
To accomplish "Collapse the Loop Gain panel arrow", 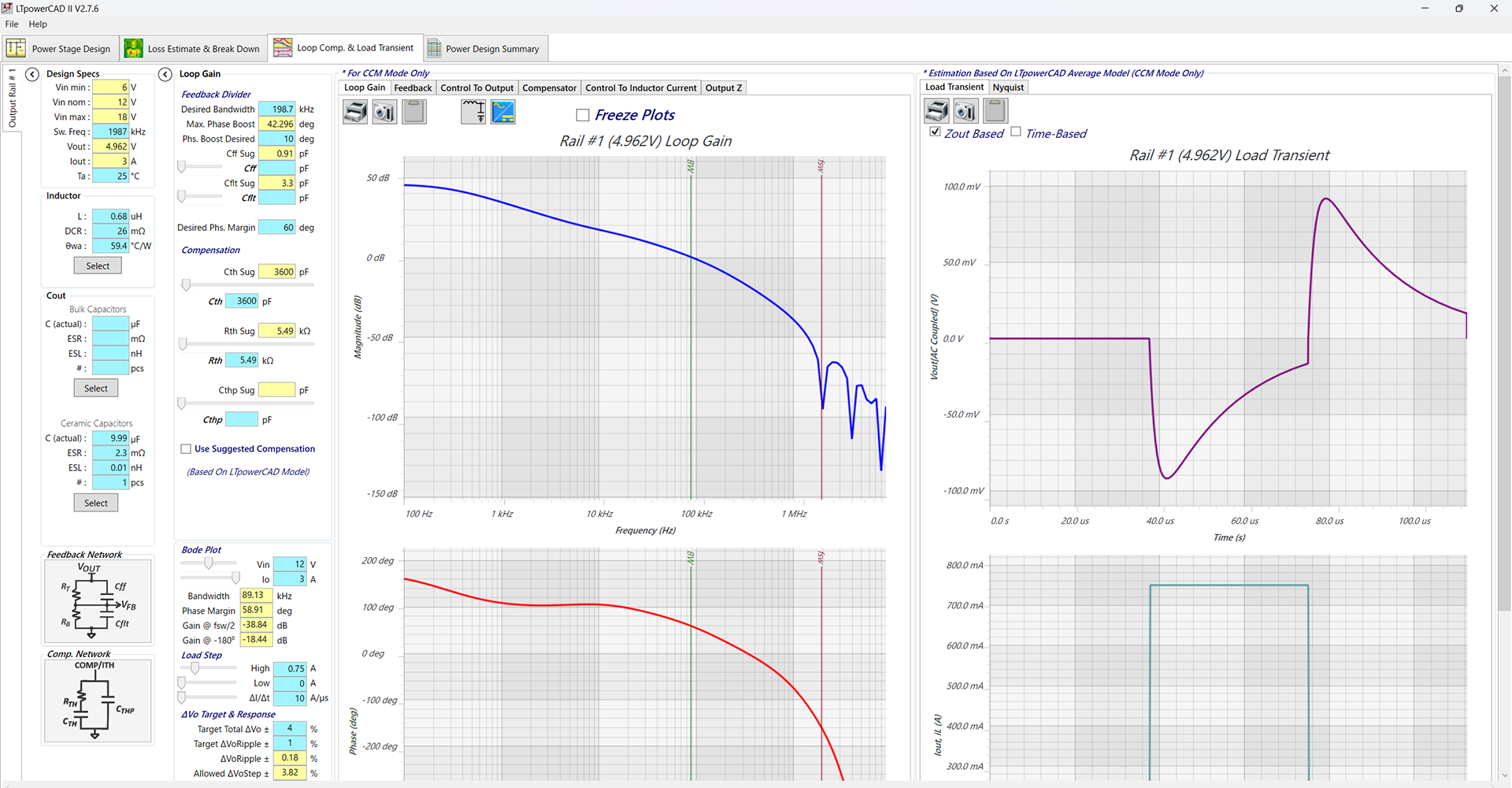I will point(165,74).
